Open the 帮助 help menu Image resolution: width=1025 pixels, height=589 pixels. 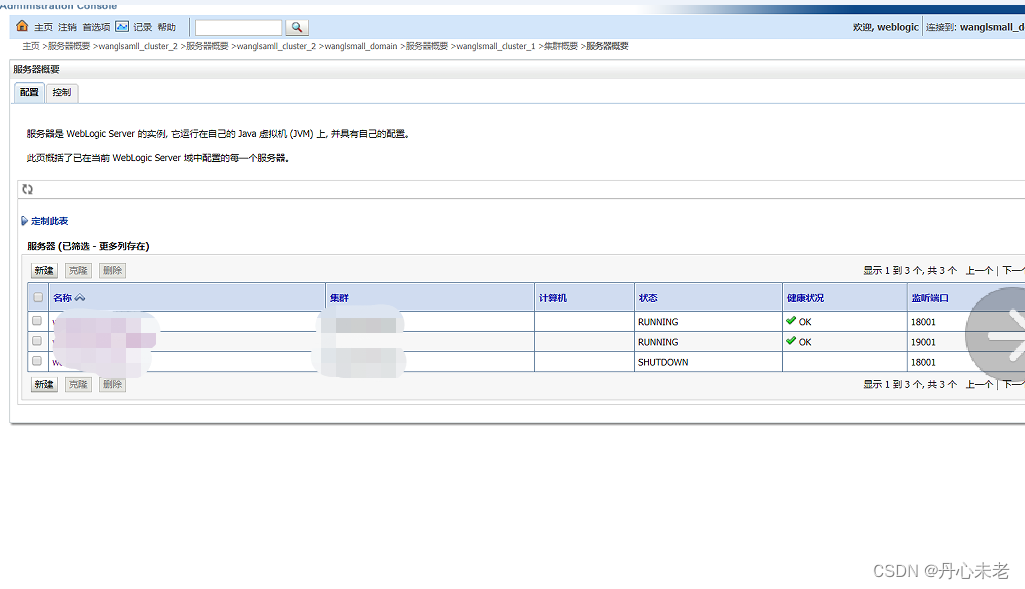click(167, 27)
